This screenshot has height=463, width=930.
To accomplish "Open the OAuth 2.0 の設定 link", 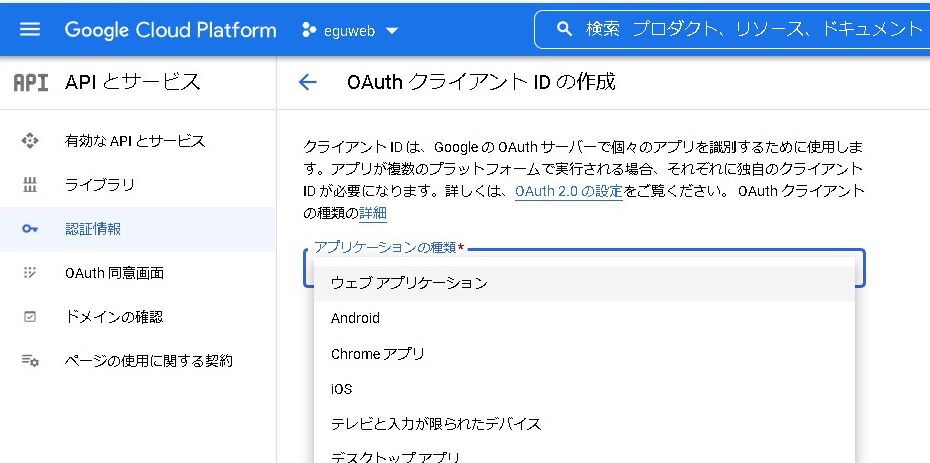I will 568,191.
